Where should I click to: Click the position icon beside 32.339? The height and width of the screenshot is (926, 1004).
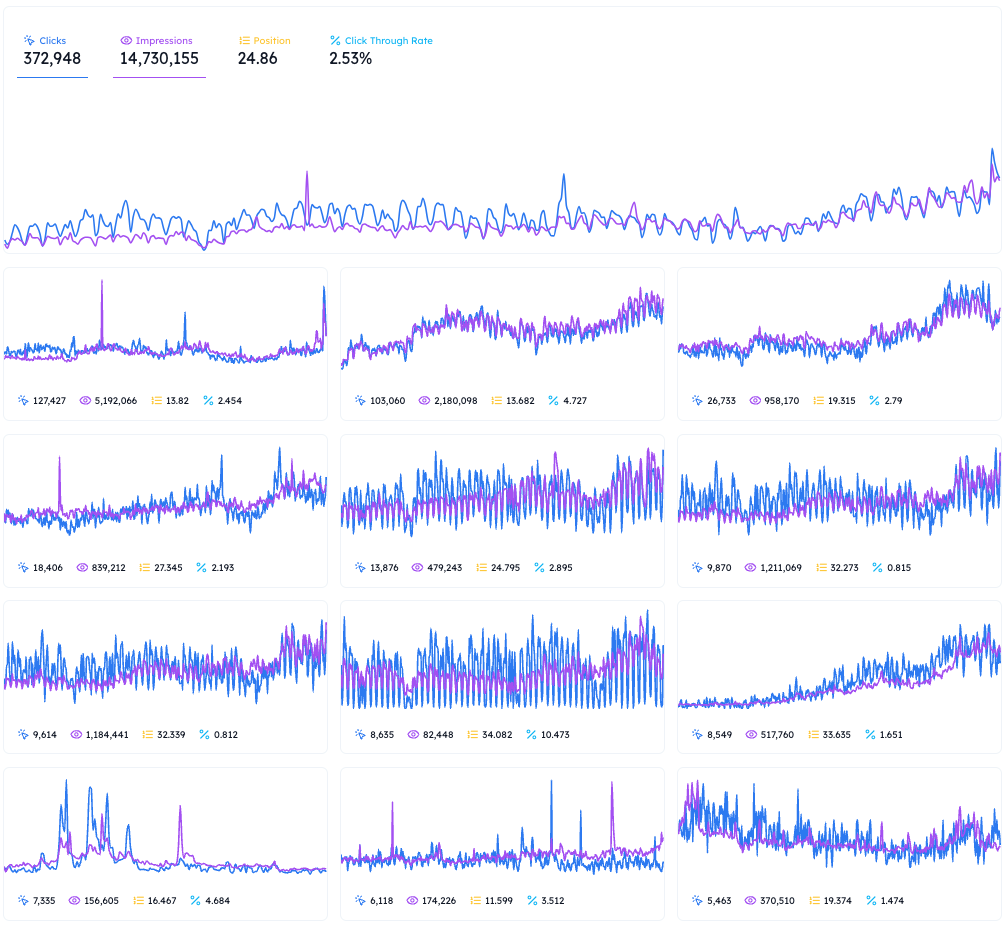click(x=146, y=734)
